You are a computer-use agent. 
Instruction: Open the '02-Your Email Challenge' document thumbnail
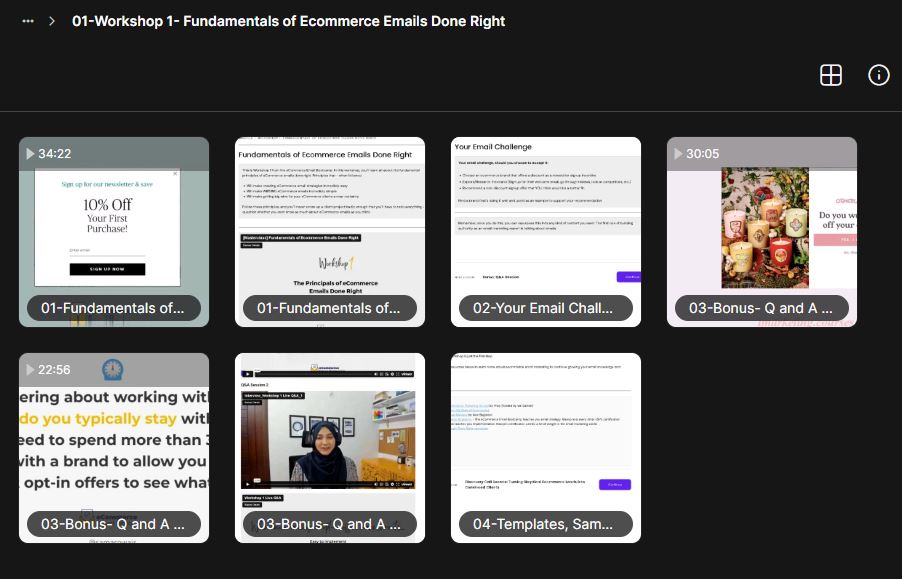coord(545,220)
